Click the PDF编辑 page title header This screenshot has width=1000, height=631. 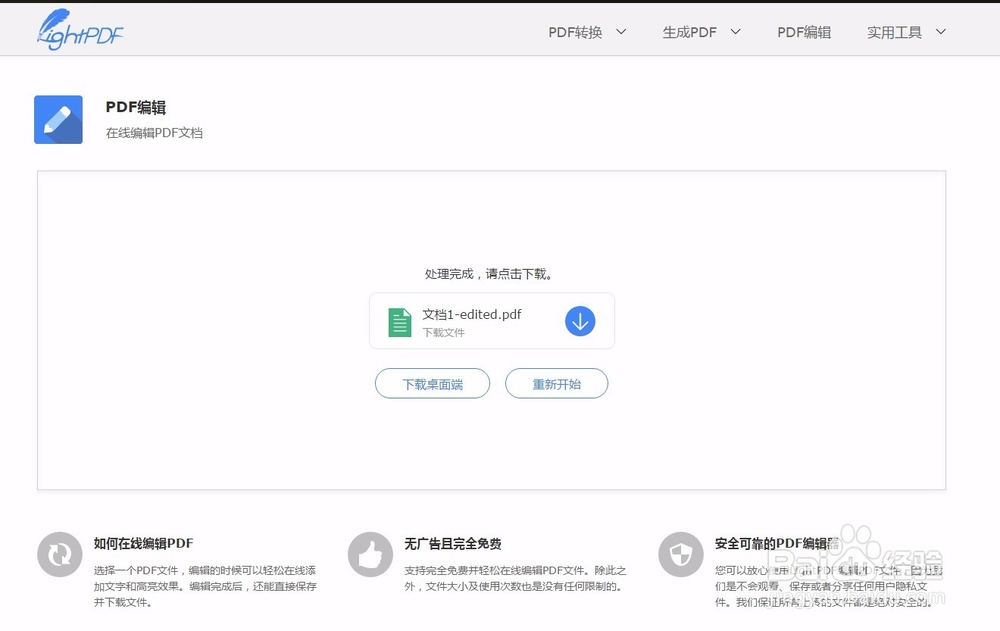coord(134,108)
